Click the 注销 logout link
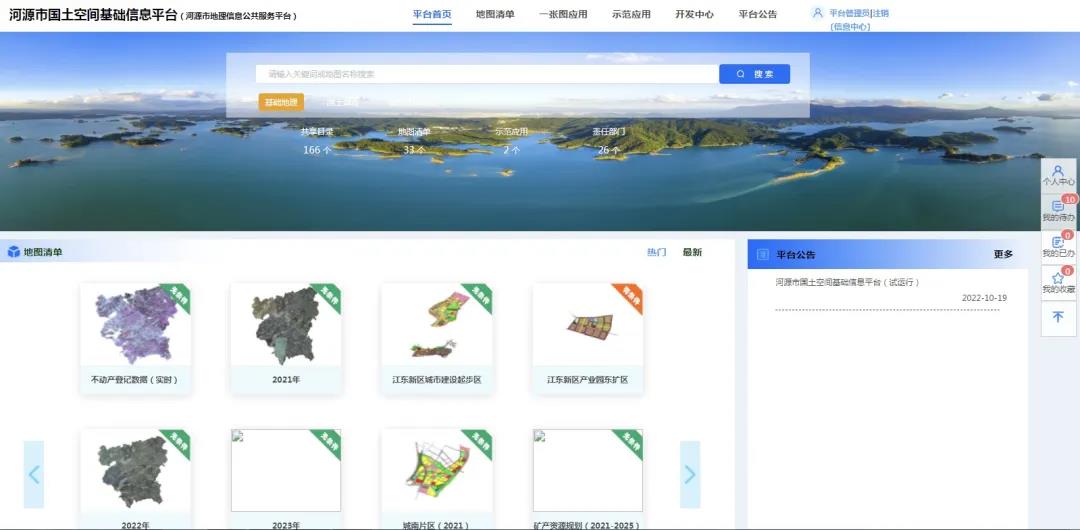The height and width of the screenshot is (530, 1080). (881, 13)
